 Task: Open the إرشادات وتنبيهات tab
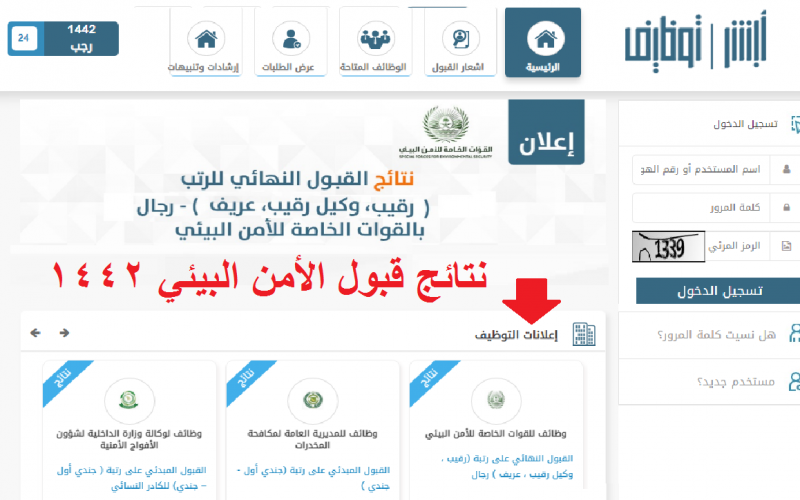[205, 42]
